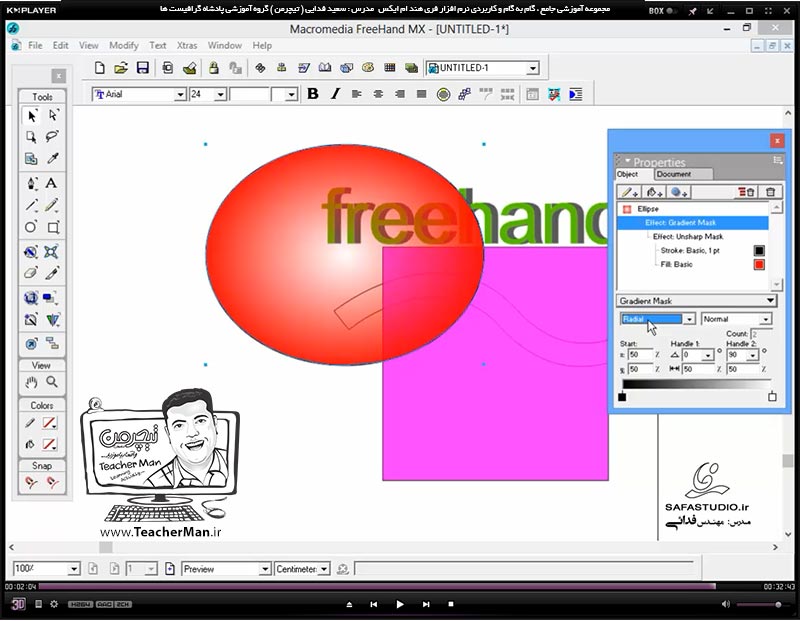Open the File menu
Image resolution: width=800 pixels, height=621 pixels.
coord(35,45)
